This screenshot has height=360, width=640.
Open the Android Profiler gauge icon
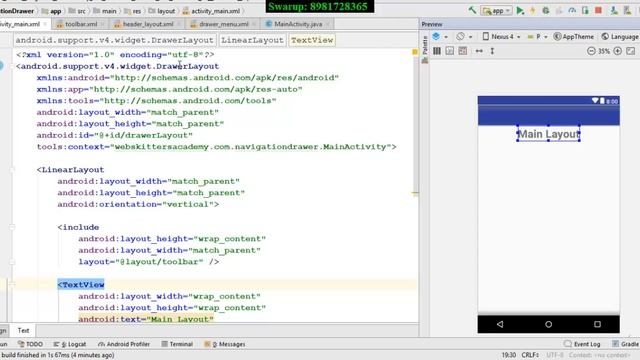(x=572, y=11)
